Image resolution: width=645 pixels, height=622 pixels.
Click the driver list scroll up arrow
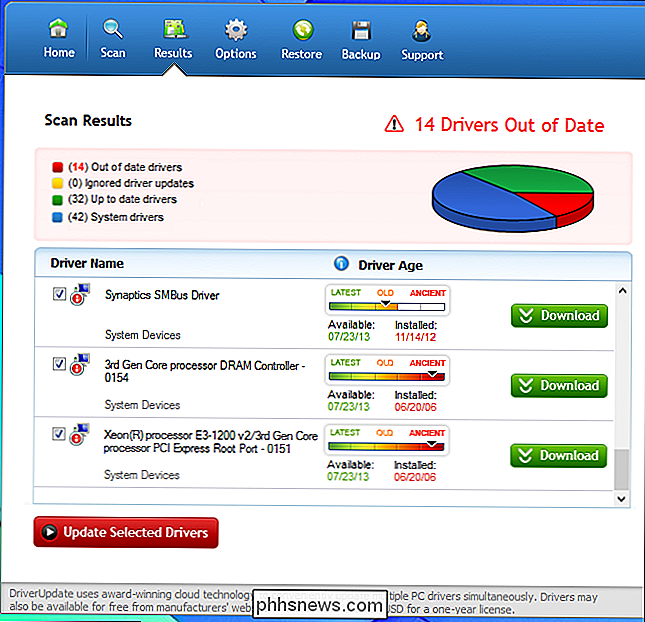pyautogui.click(x=622, y=291)
